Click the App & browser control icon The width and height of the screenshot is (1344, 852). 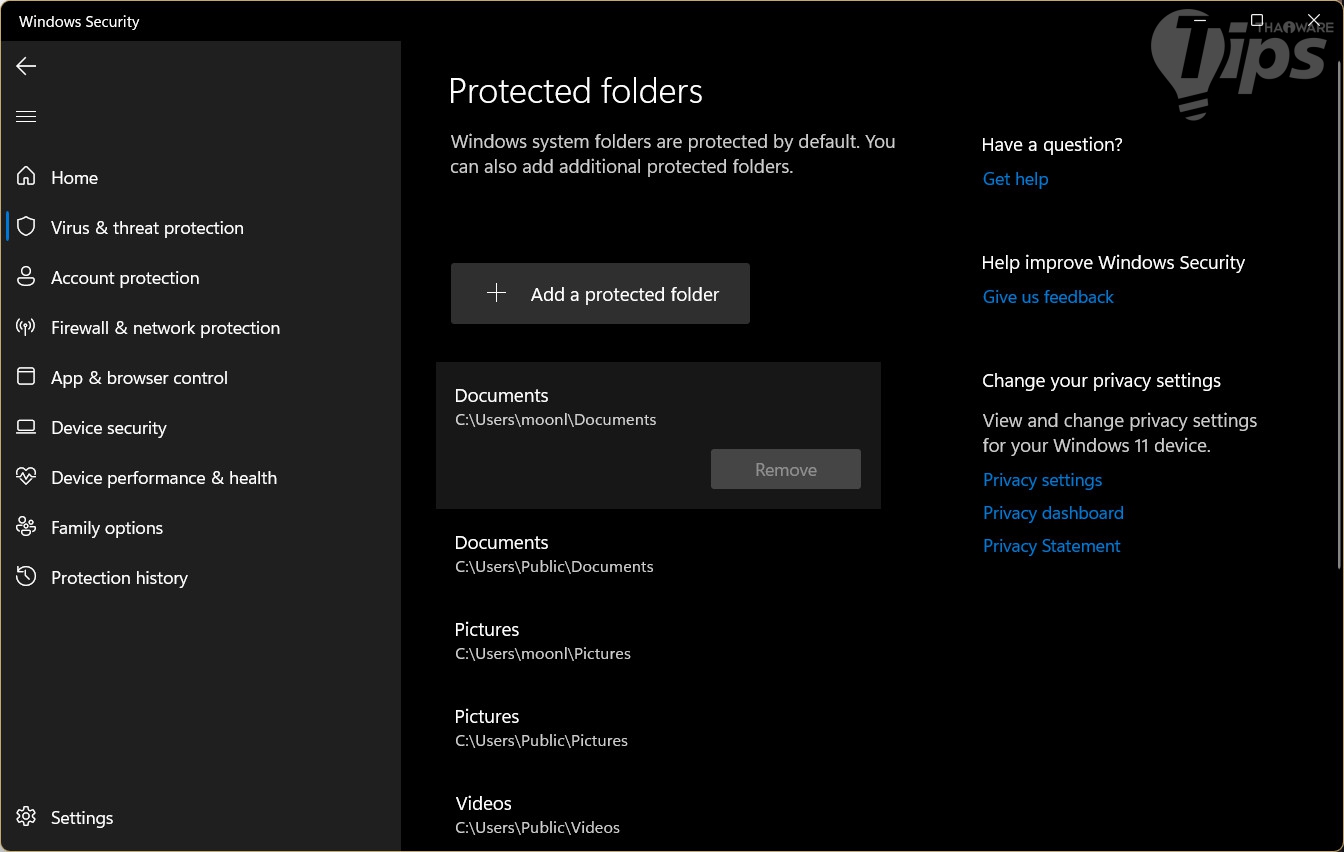[x=27, y=378]
